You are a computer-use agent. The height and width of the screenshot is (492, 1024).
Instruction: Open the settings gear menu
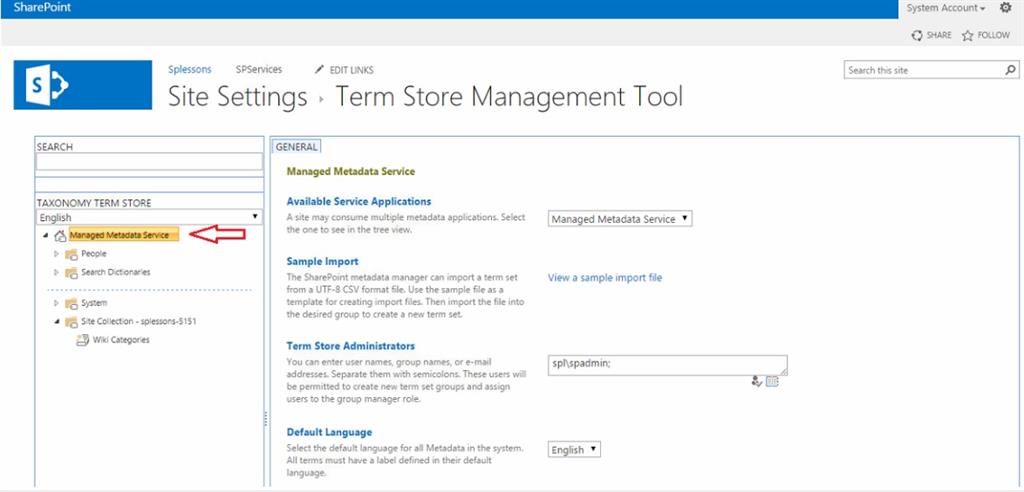click(x=1006, y=8)
